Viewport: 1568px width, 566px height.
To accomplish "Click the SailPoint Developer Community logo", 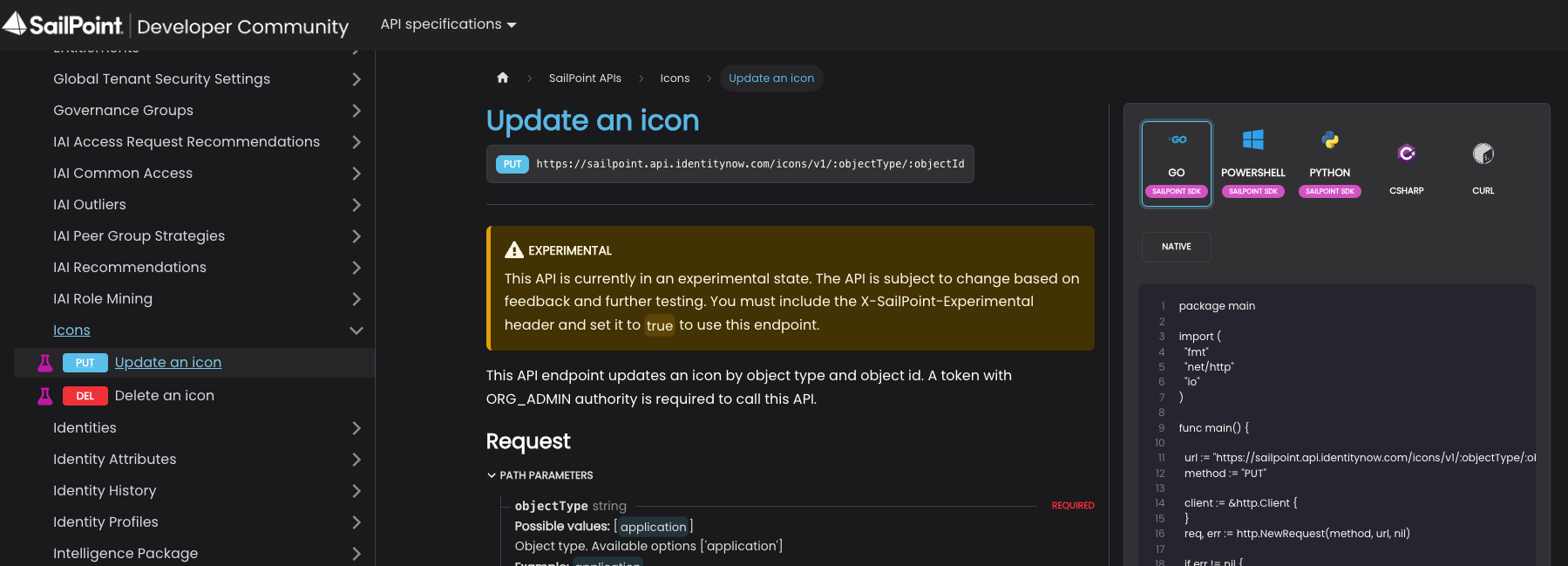I will (x=175, y=24).
